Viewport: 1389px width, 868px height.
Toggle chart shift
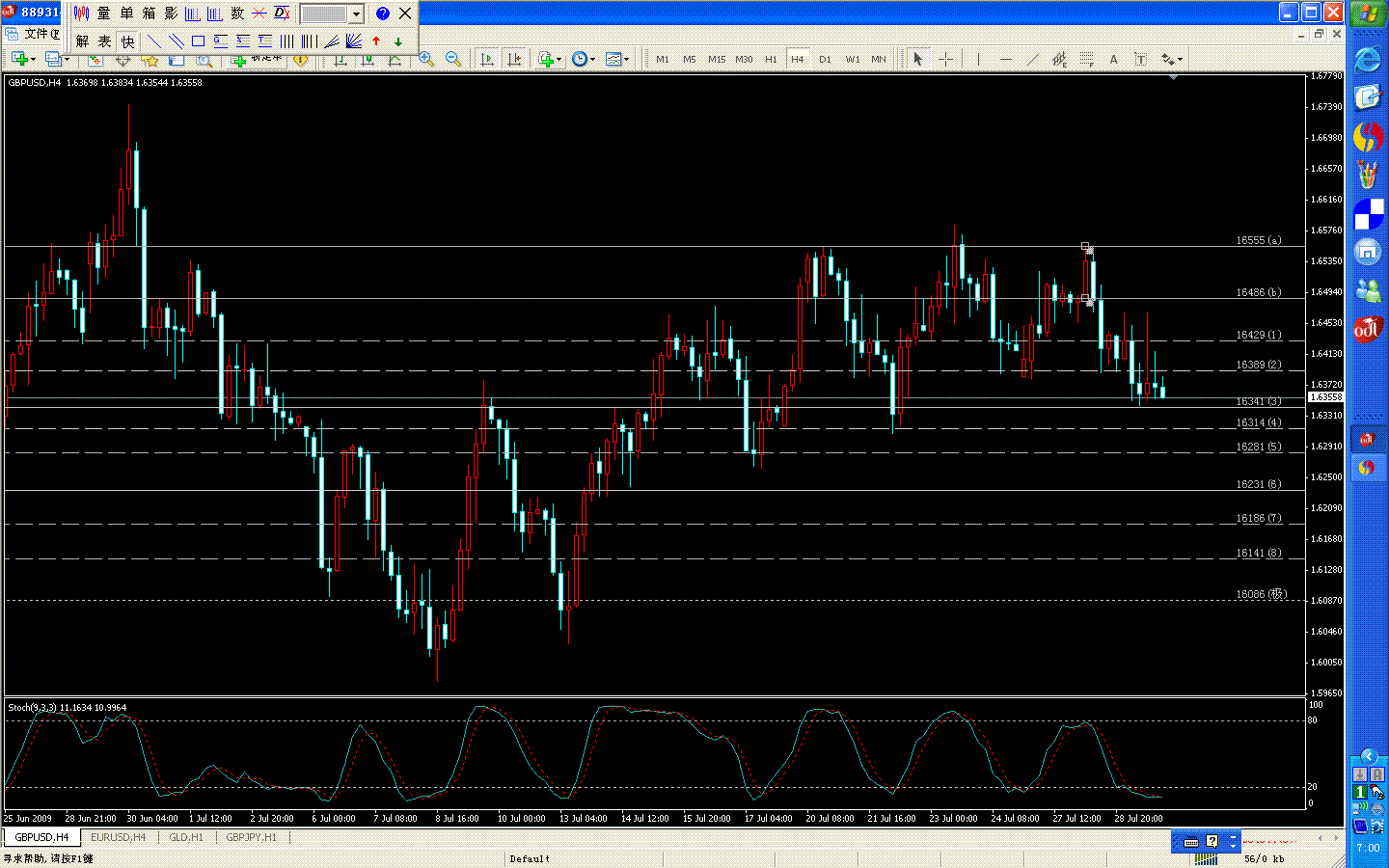[514, 59]
